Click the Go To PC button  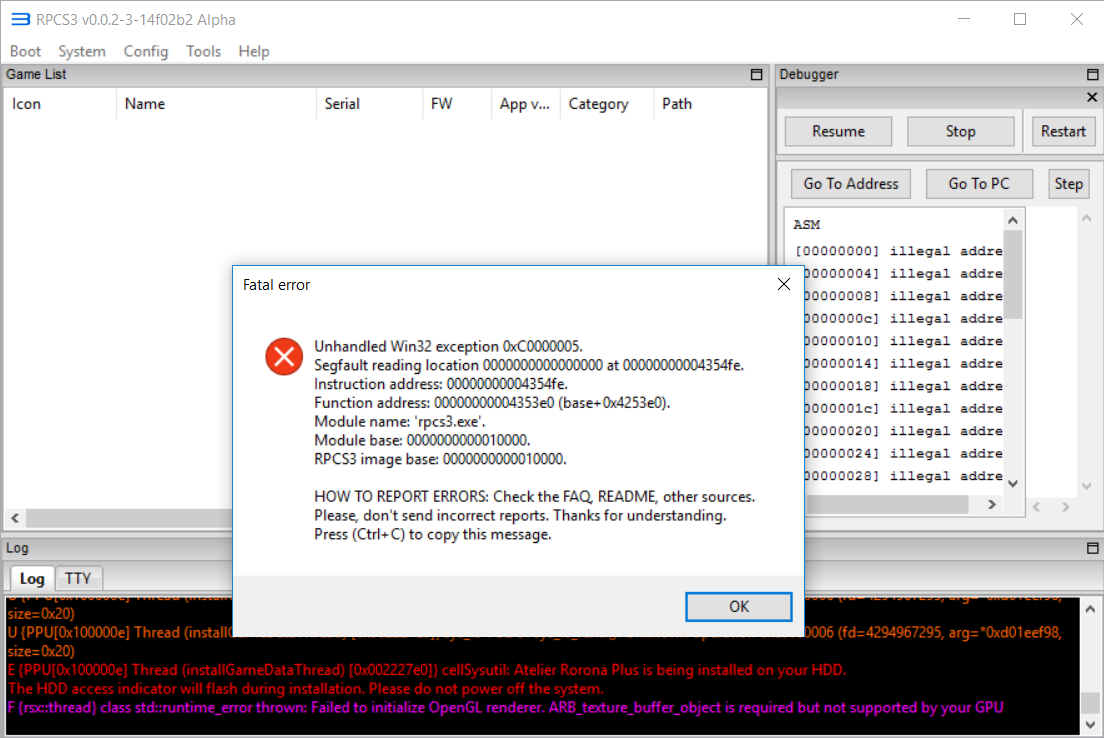point(979,184)
